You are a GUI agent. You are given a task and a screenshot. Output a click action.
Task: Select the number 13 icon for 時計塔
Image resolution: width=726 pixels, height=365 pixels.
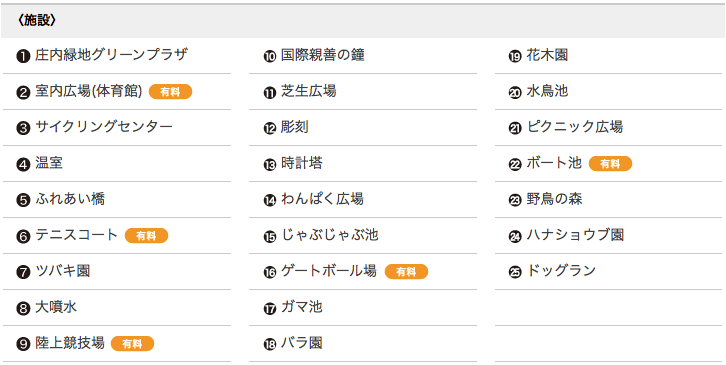click(x=269, y=164)
